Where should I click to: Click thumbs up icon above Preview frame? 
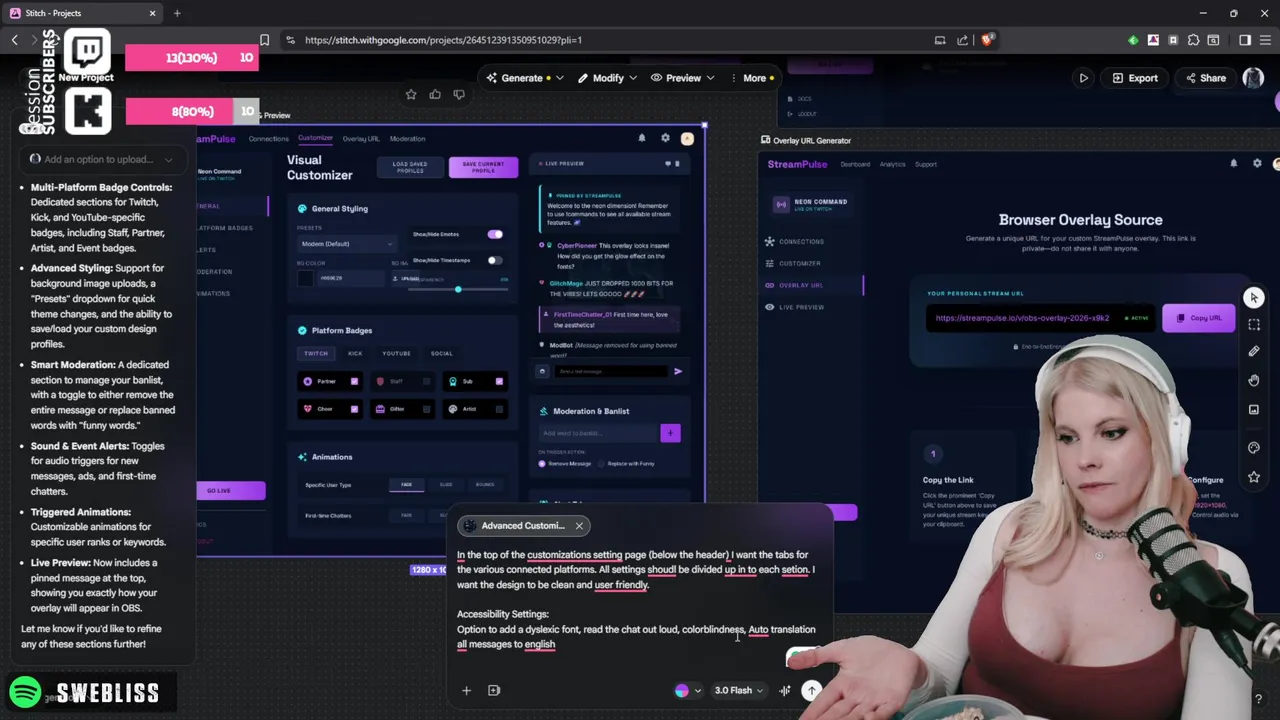[435, 94]
